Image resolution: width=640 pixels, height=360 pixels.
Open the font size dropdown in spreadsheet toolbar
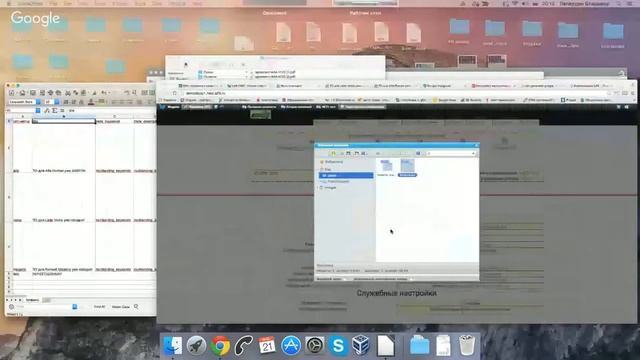pyautogui.click(x=57, y=102)
